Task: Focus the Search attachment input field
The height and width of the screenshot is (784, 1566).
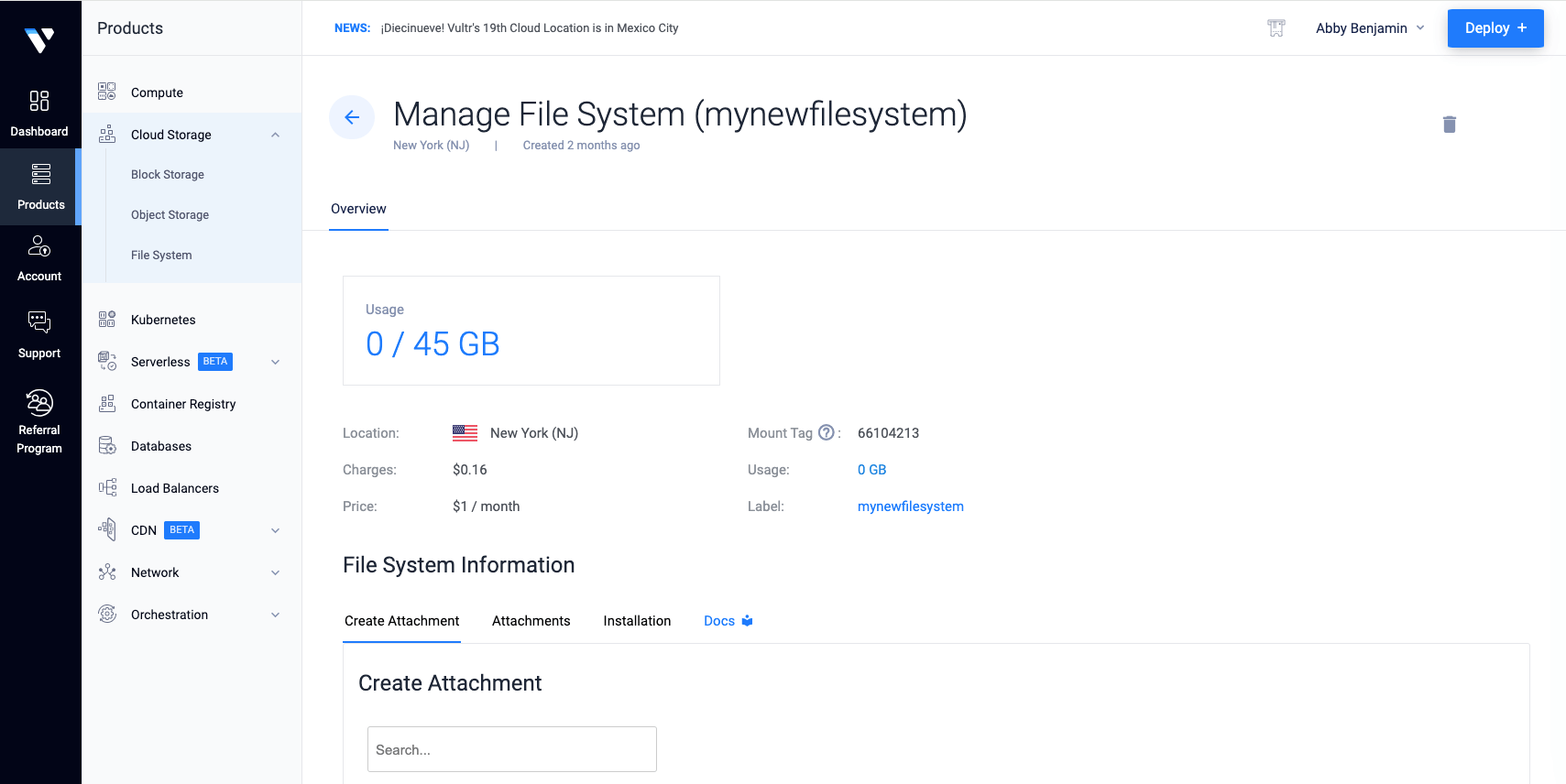Action: (x=512, y=749)
